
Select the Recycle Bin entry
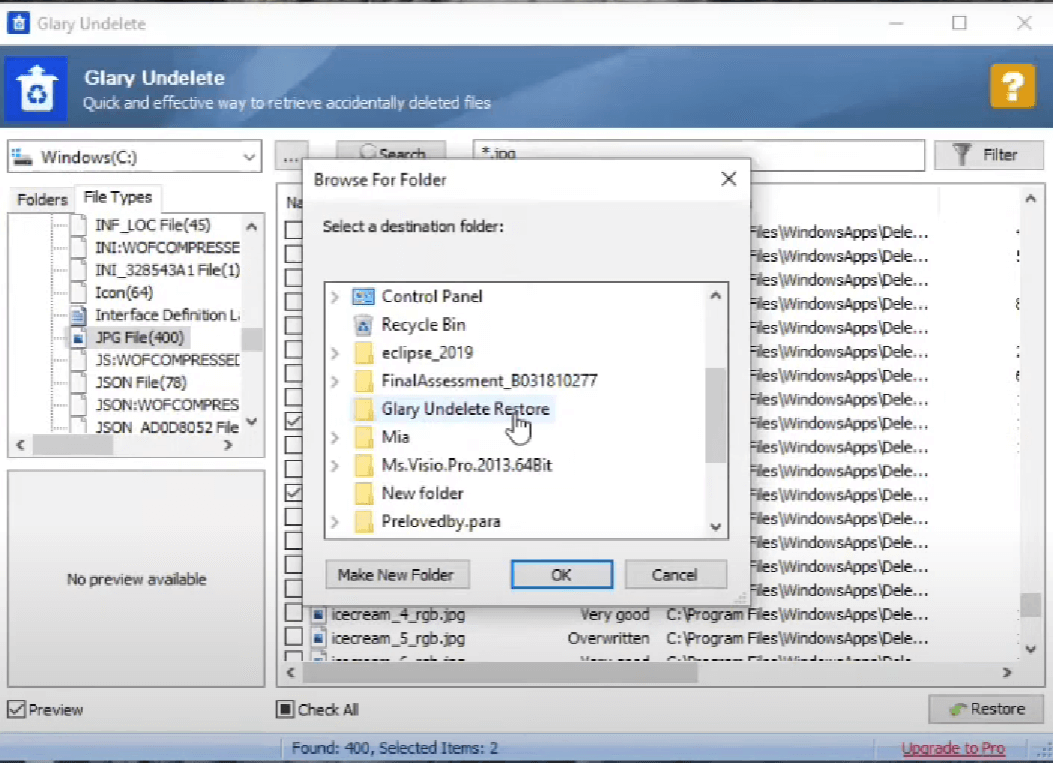pos(423,325)
